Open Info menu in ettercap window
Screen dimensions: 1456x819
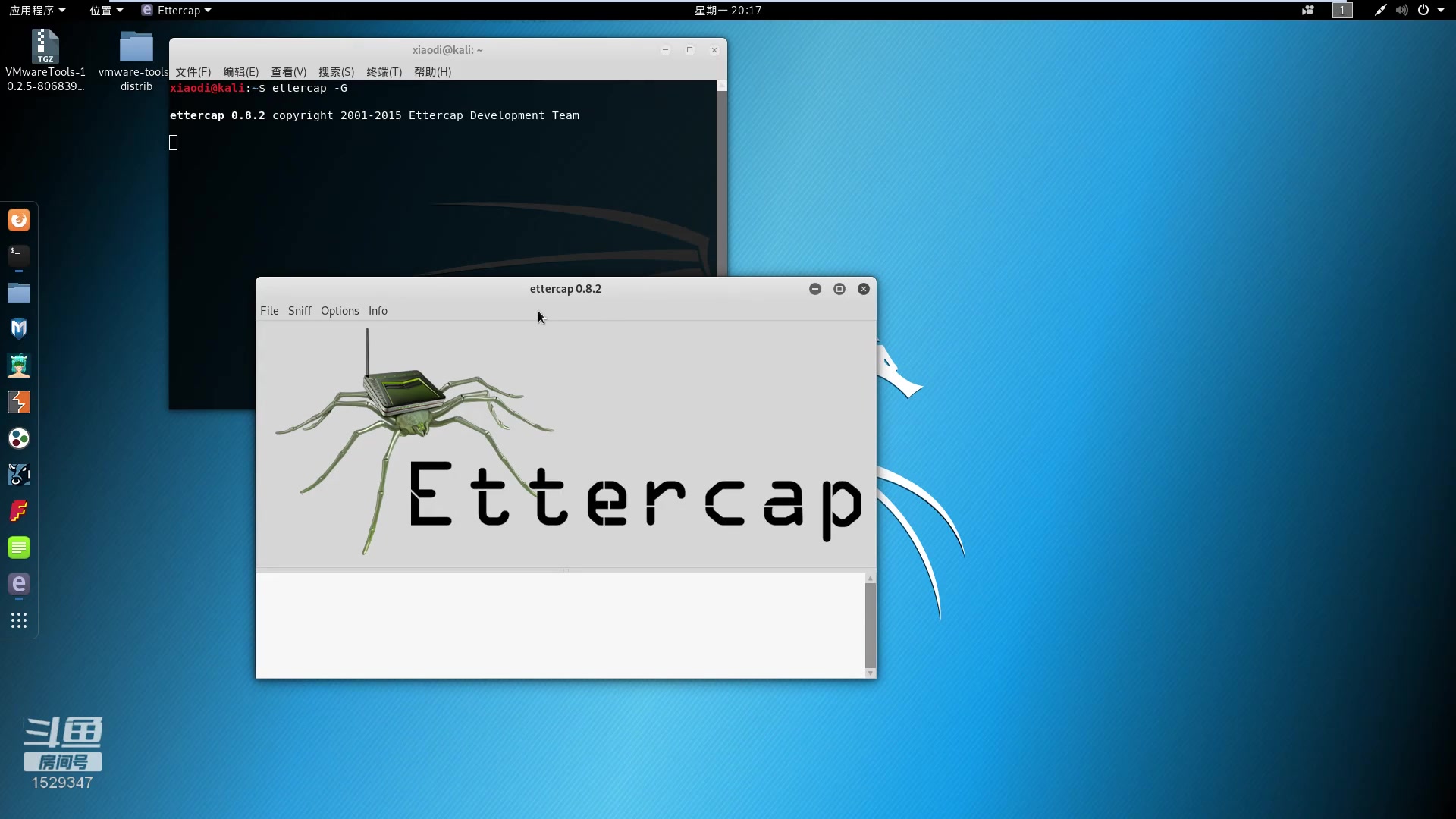378,311
